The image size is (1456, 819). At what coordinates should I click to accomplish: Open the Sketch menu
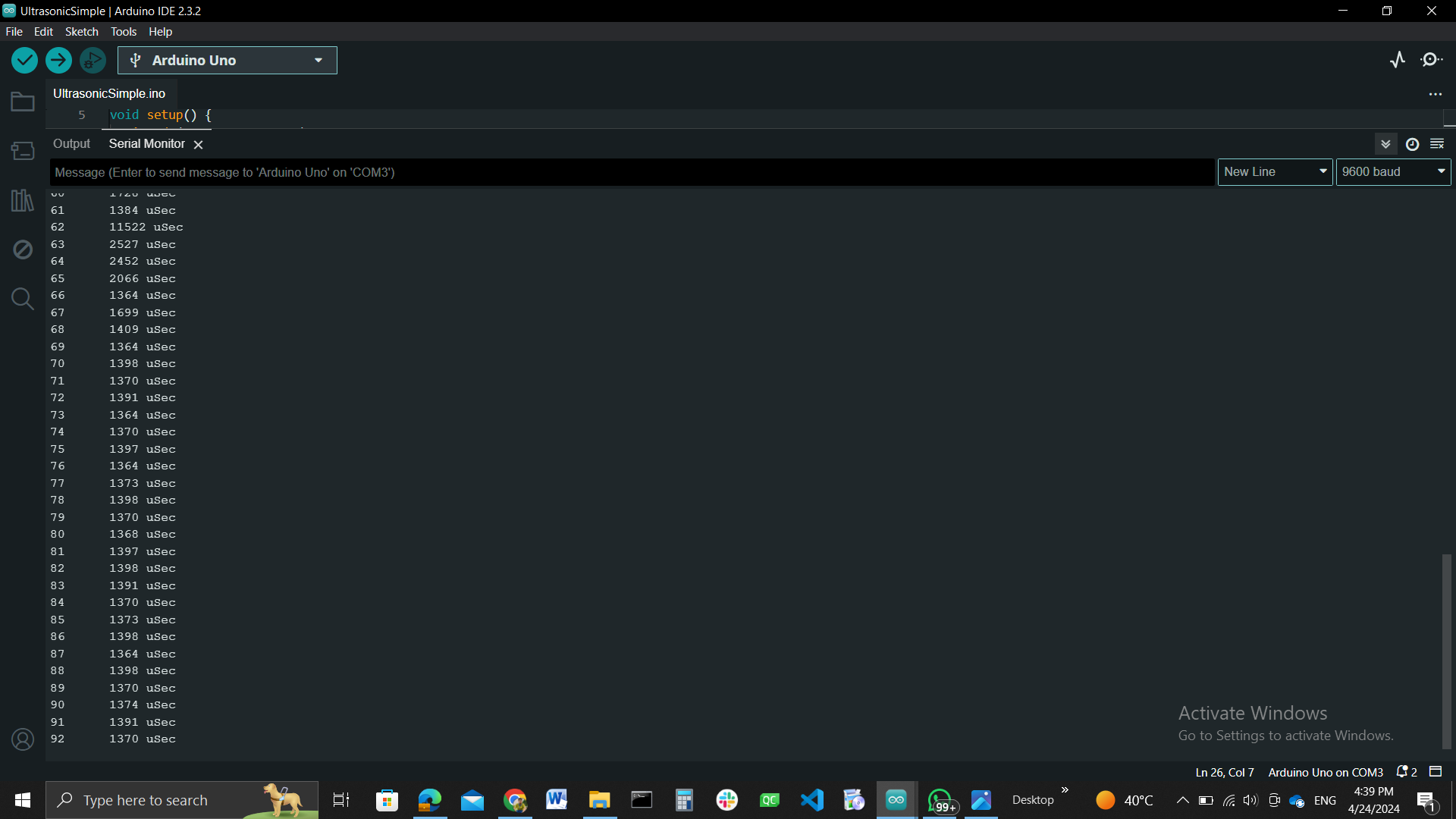(81, 32)
